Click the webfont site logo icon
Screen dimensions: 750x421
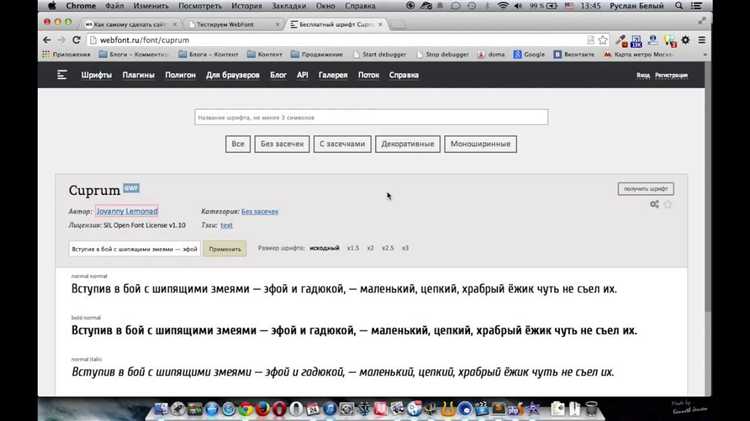coord(62,75)
